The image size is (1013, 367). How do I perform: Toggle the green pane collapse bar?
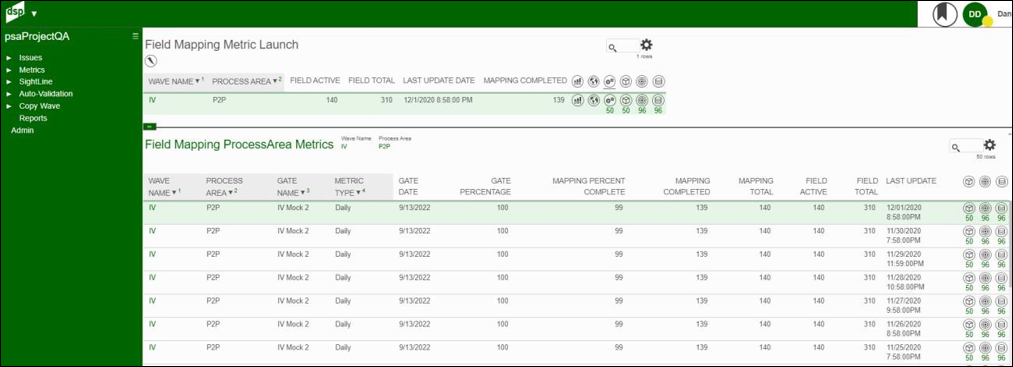[149, 127]
